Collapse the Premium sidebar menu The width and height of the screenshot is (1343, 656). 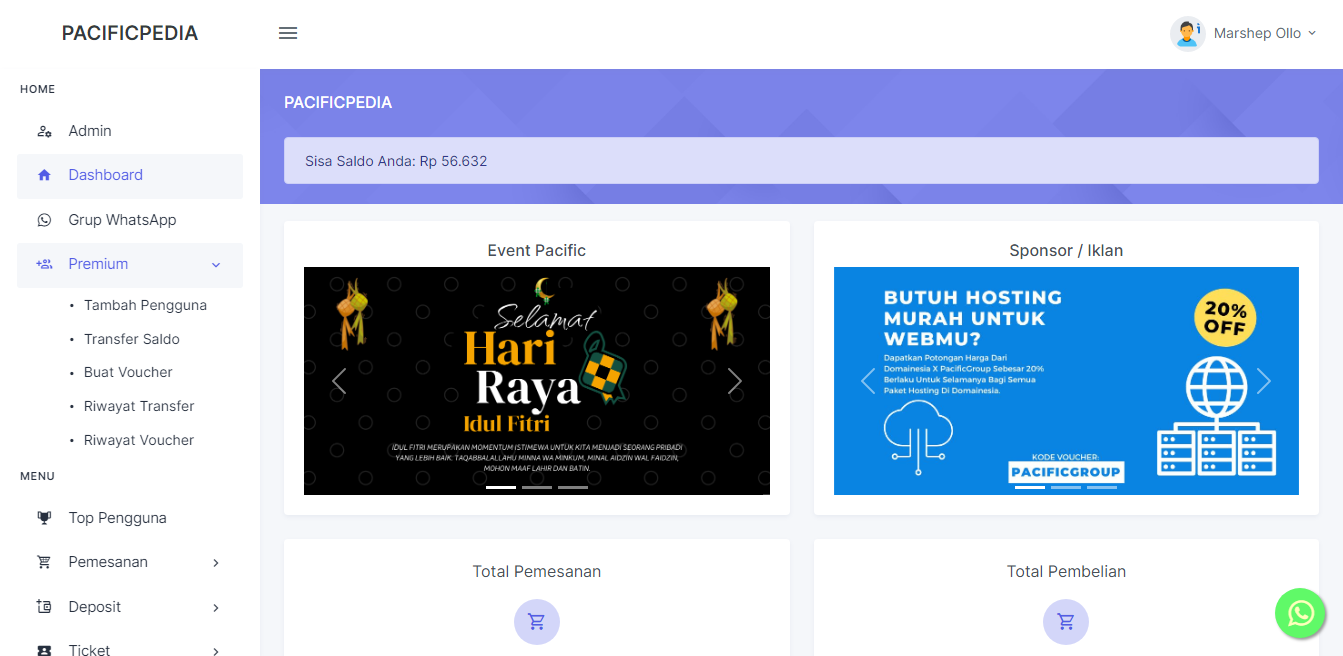pos(215,265)
